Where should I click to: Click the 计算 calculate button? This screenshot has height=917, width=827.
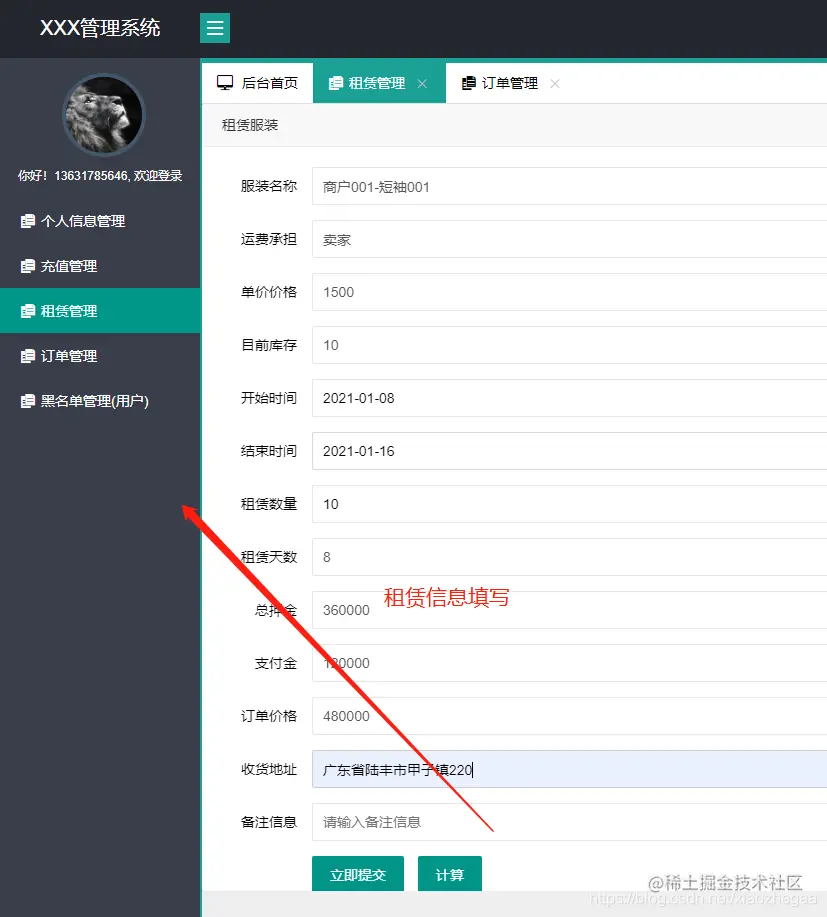[x=449, y=873]
